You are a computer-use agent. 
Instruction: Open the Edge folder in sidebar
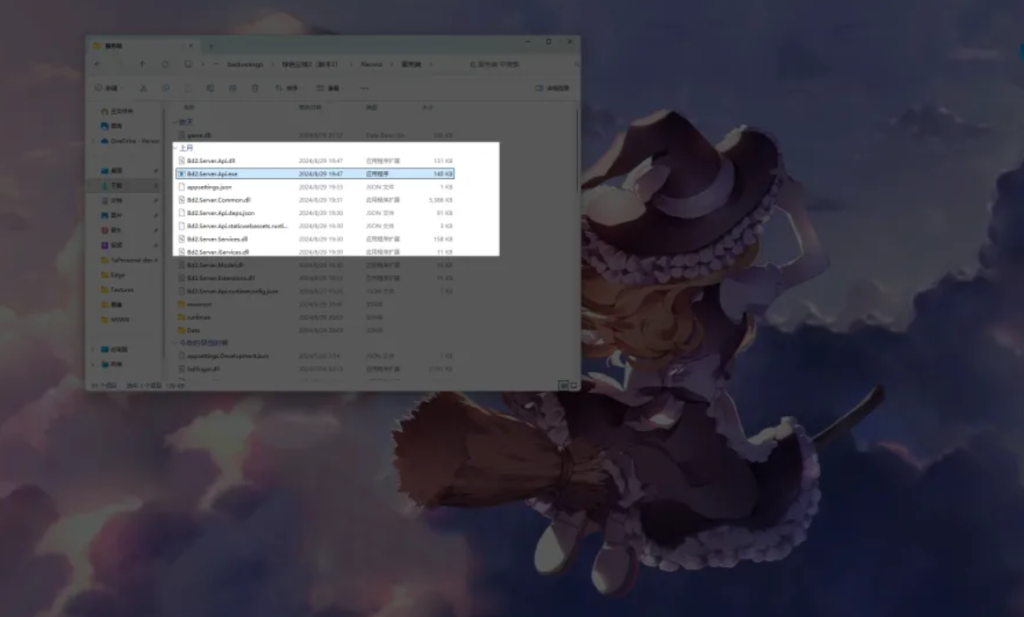(x=113, y=275)
